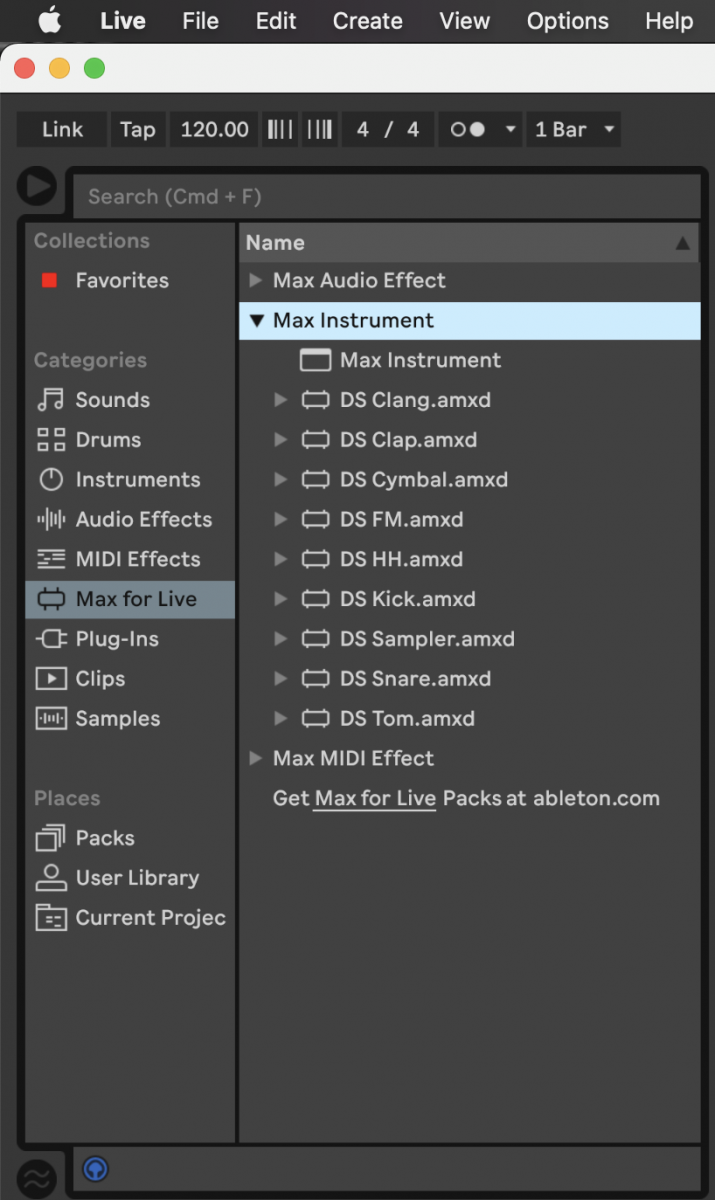Select the 120.00 tempo field
Screen dimensions: 715x1200
[x=215, y=129]
